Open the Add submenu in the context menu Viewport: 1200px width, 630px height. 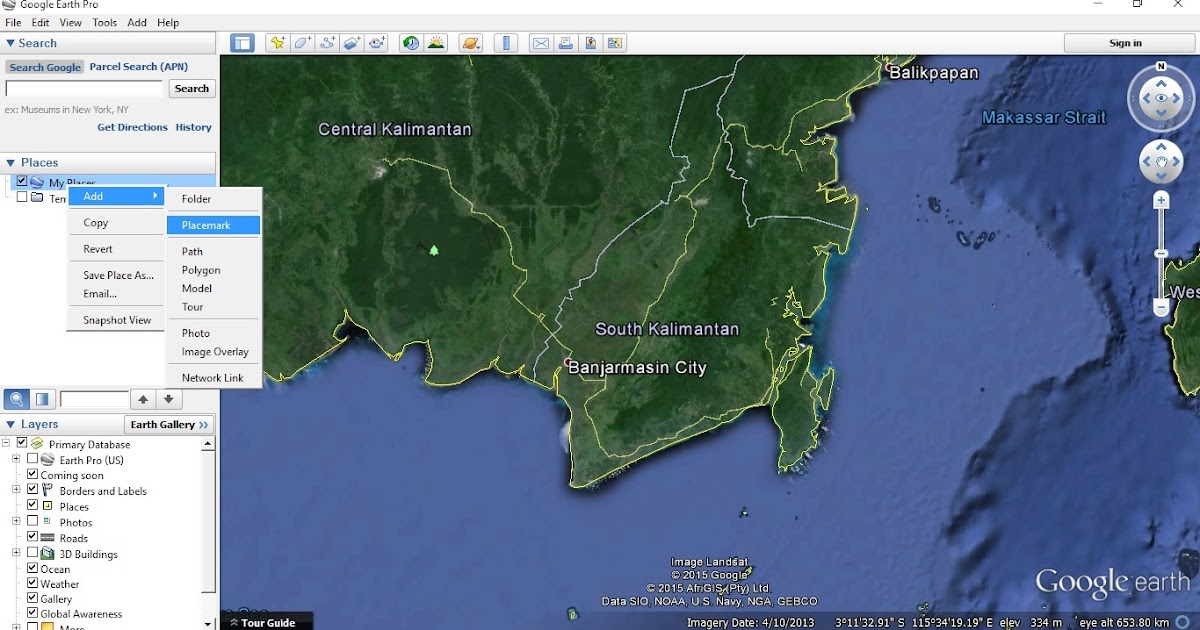(x=117, y=196)
